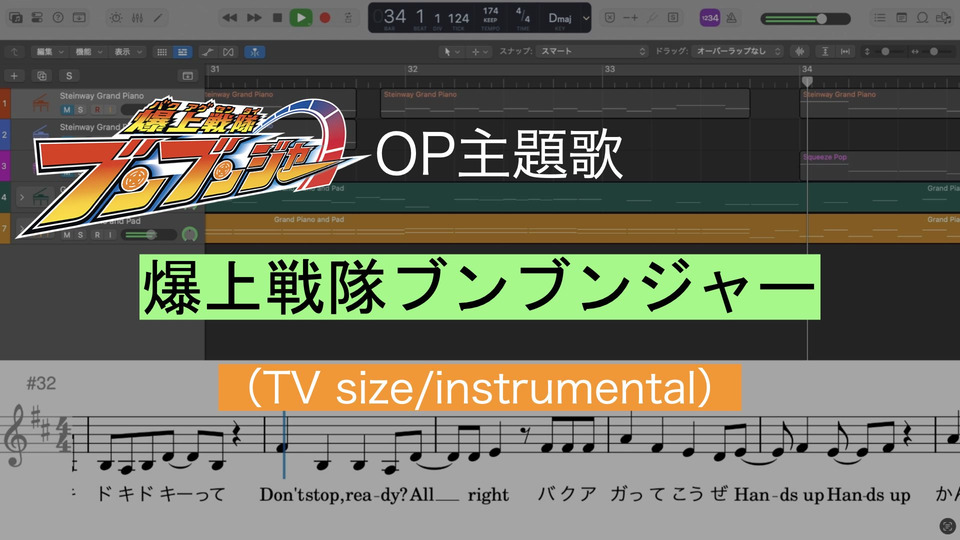Switch to the highlighted list view button
Screen dimensions: 960x540
click(182, 52)
